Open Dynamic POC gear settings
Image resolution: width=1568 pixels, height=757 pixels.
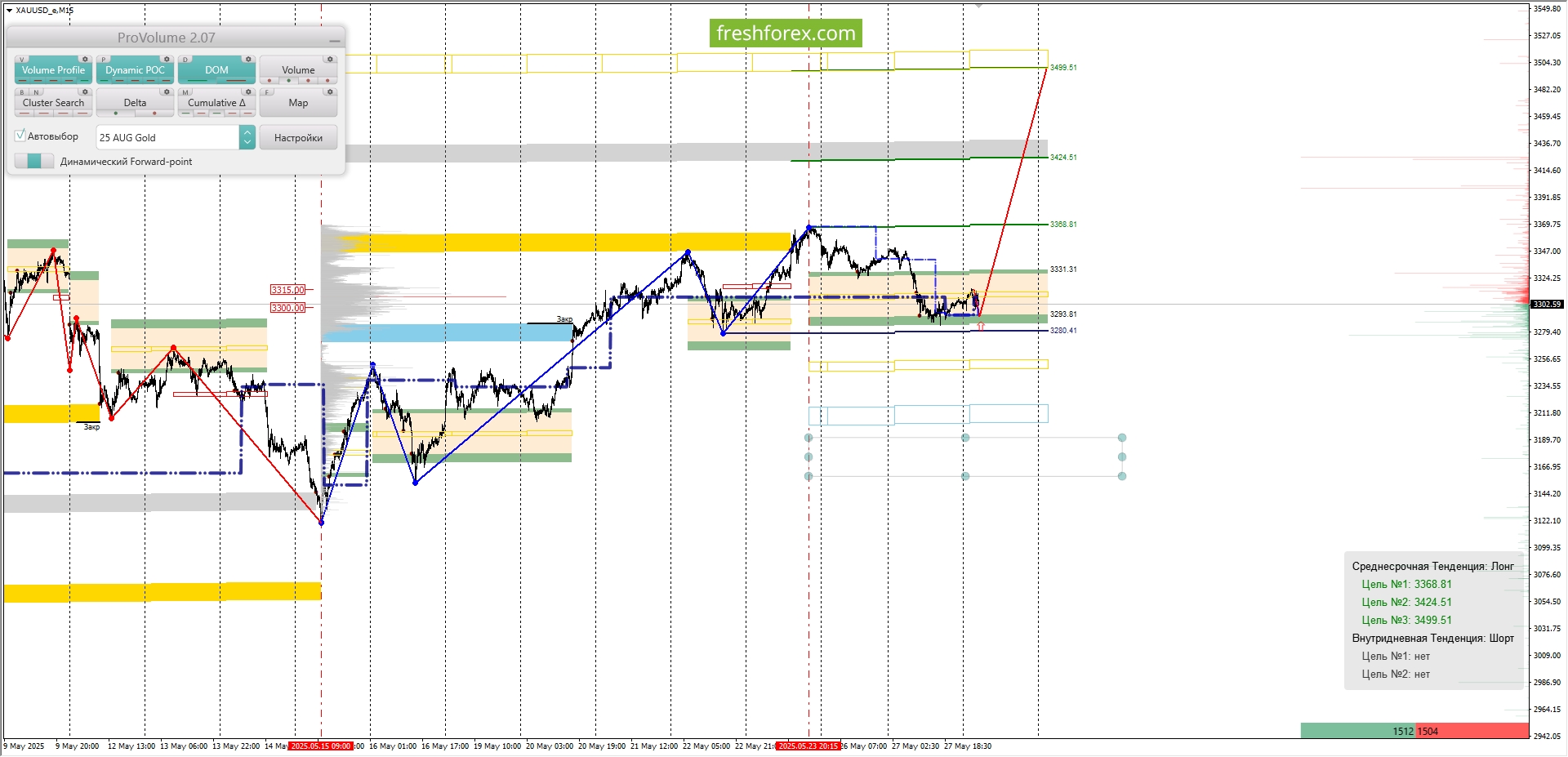tap(167, 59)
